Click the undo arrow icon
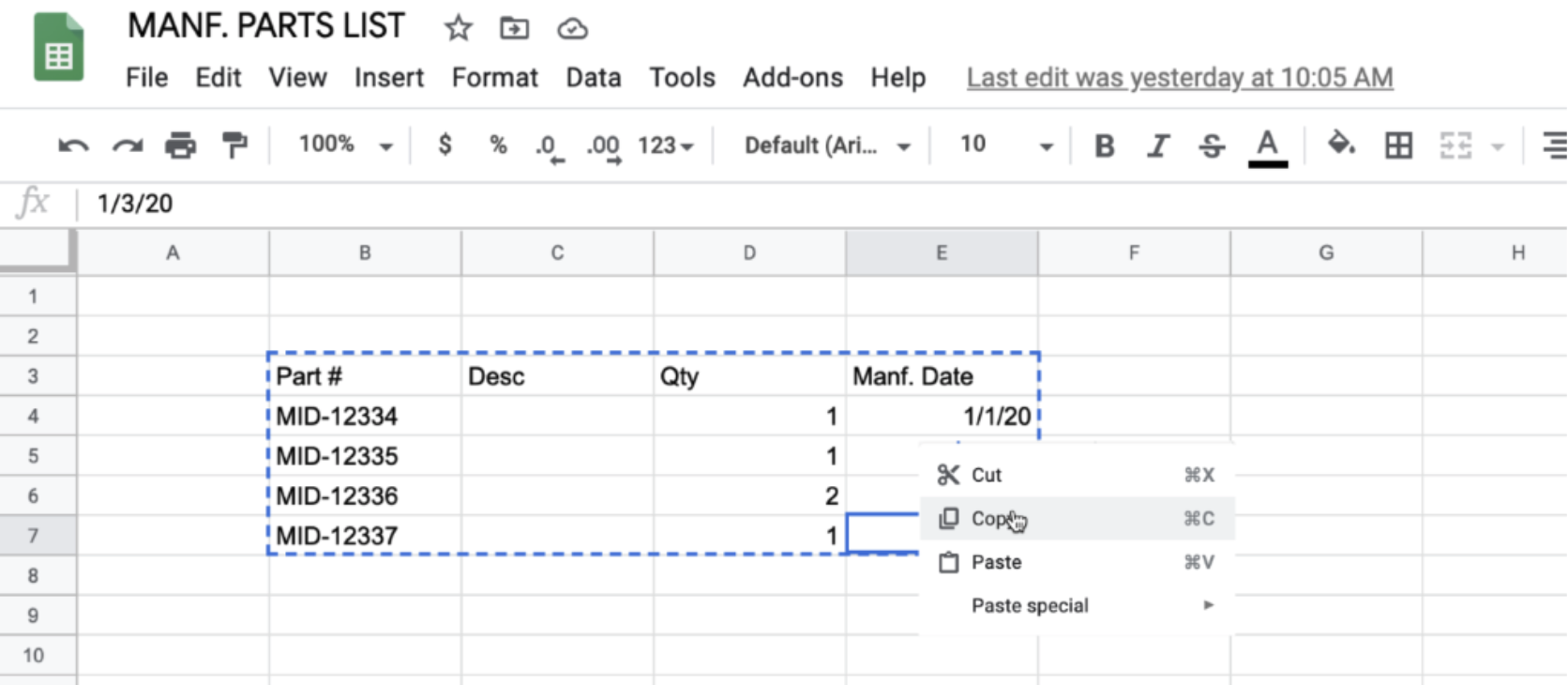Viewport: 1568px width, 685px height. click(73, 145)
